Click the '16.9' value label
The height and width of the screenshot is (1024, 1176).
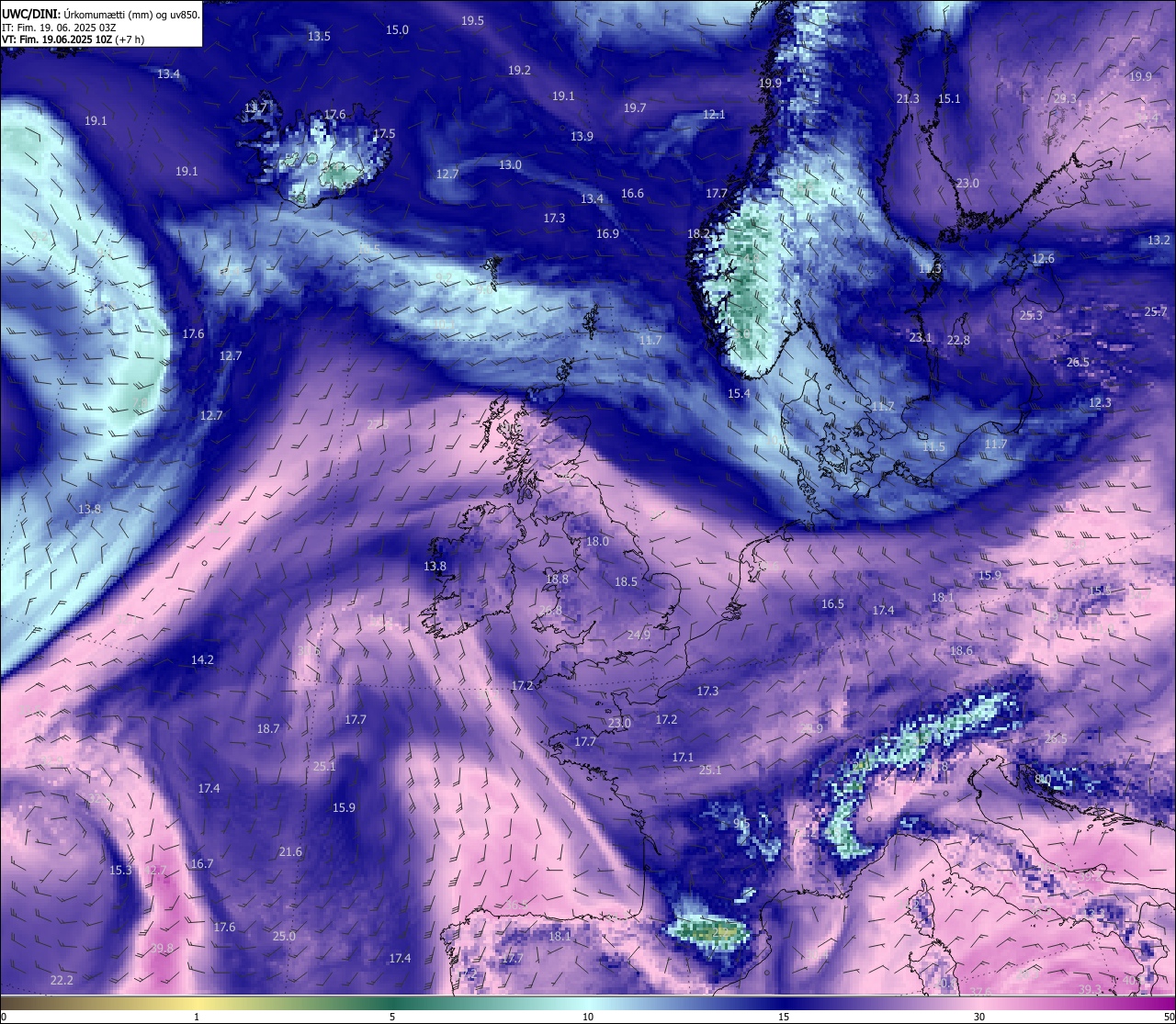point(607,234)
